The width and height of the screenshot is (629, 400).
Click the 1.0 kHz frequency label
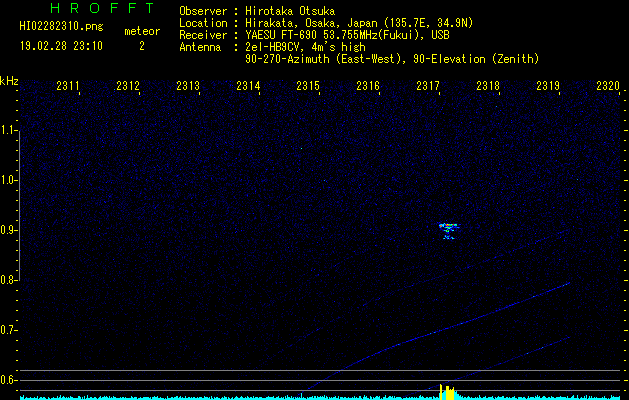tap(9, 180)
